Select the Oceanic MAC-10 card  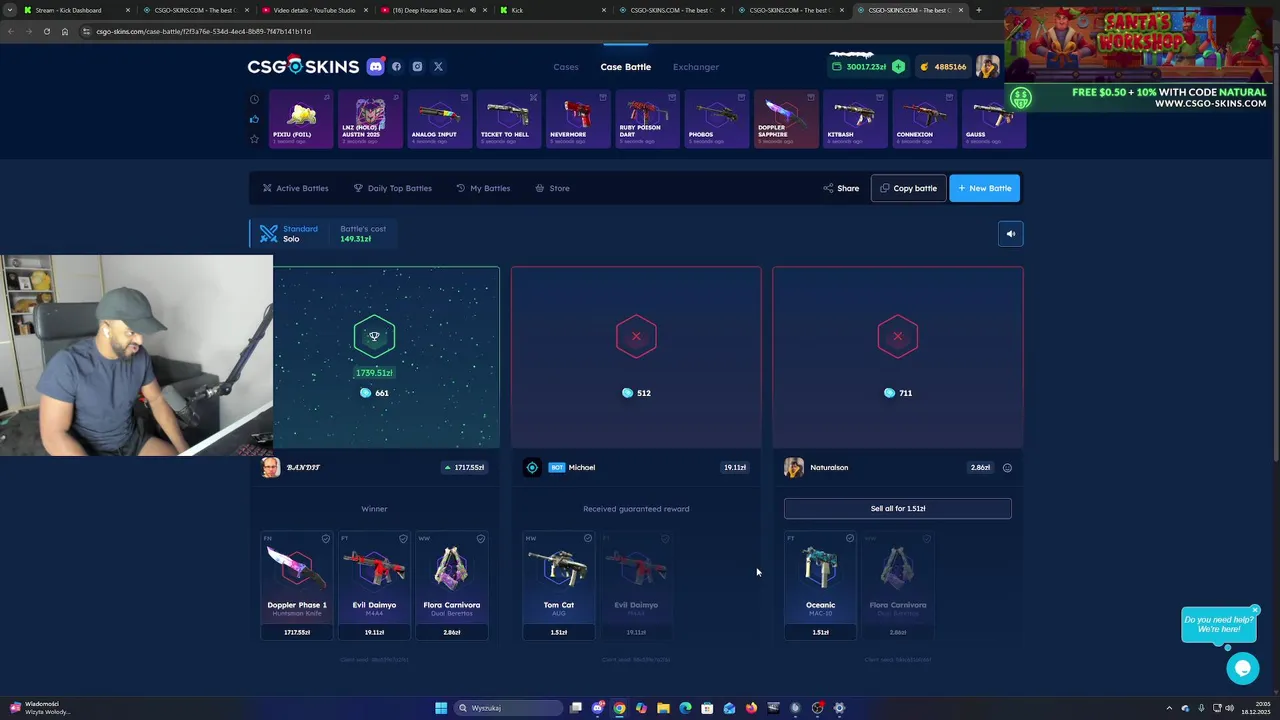[820, 586]
